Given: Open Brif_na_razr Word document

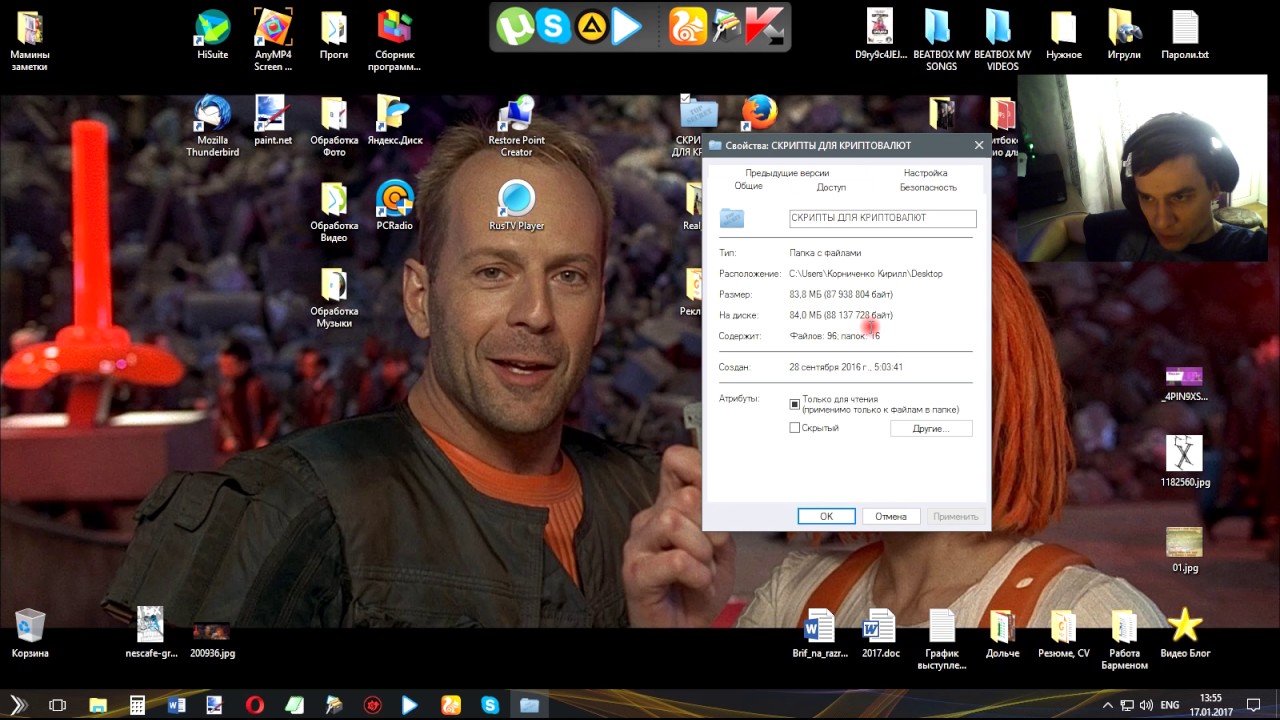Looking at the screenshot, I should click(x=819, y=633).
